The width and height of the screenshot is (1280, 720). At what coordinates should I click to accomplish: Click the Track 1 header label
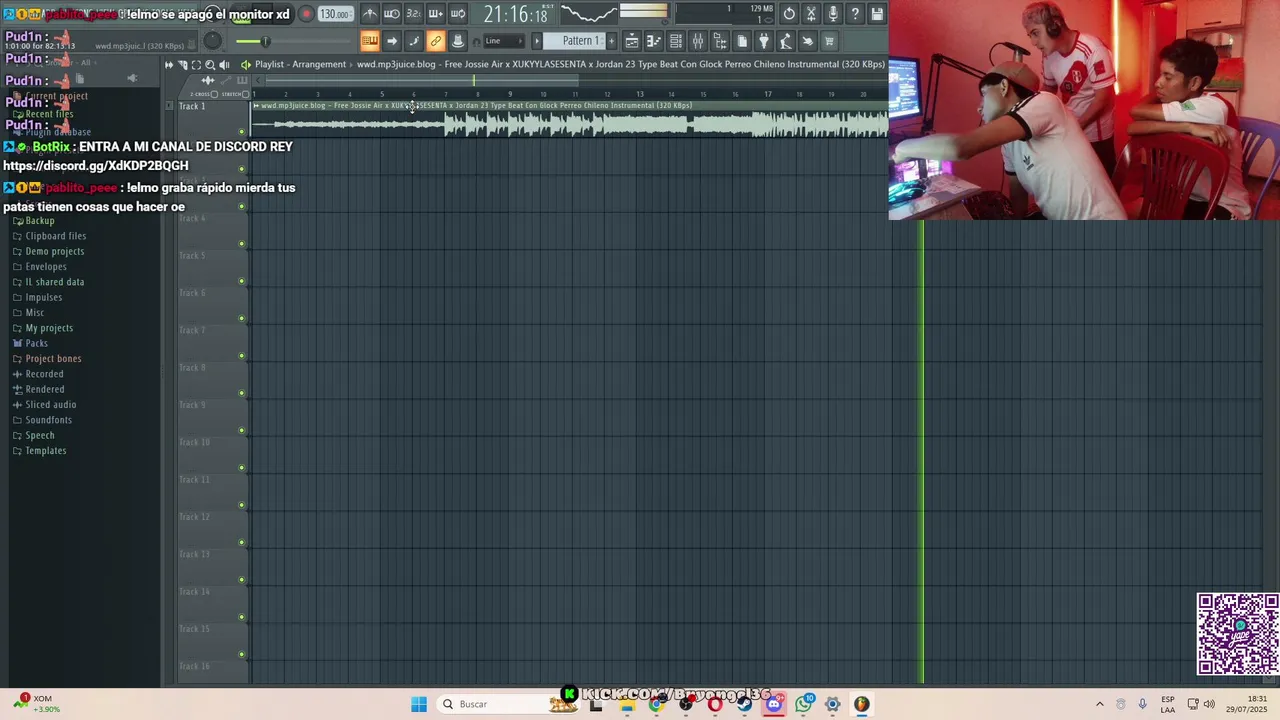point(192,106)
